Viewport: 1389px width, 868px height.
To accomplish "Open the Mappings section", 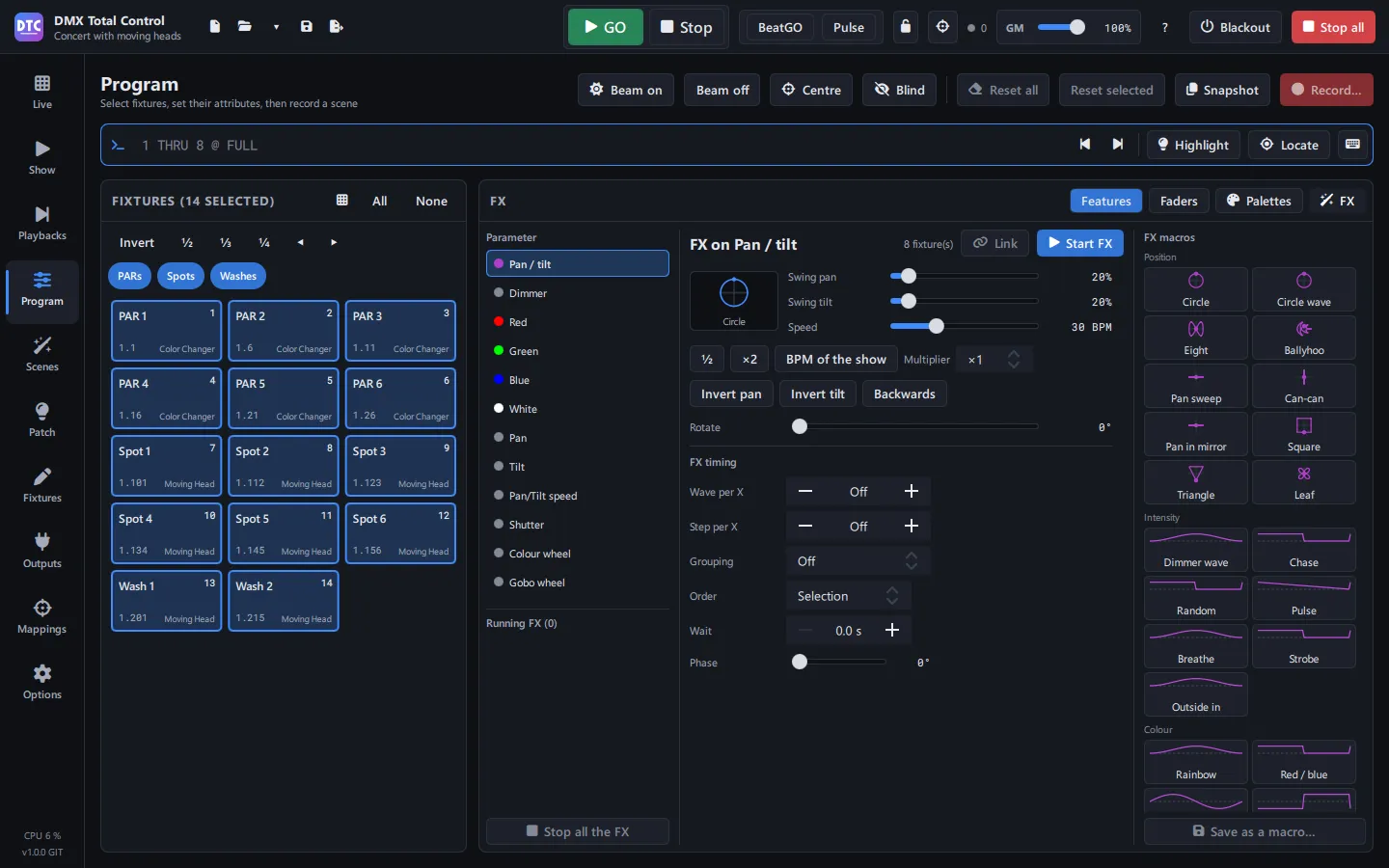I will point(42,617).
